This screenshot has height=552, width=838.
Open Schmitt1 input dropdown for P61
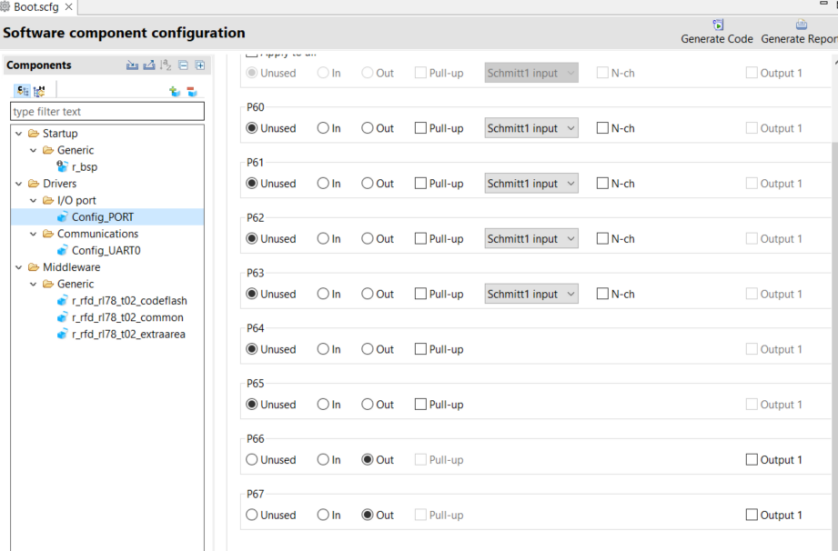coord(531,183)
